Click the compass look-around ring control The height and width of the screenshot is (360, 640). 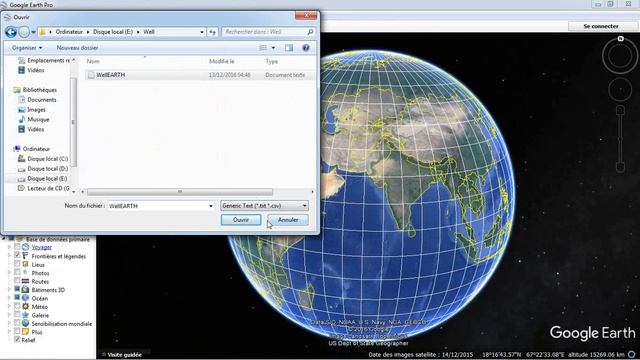(620, 55)
